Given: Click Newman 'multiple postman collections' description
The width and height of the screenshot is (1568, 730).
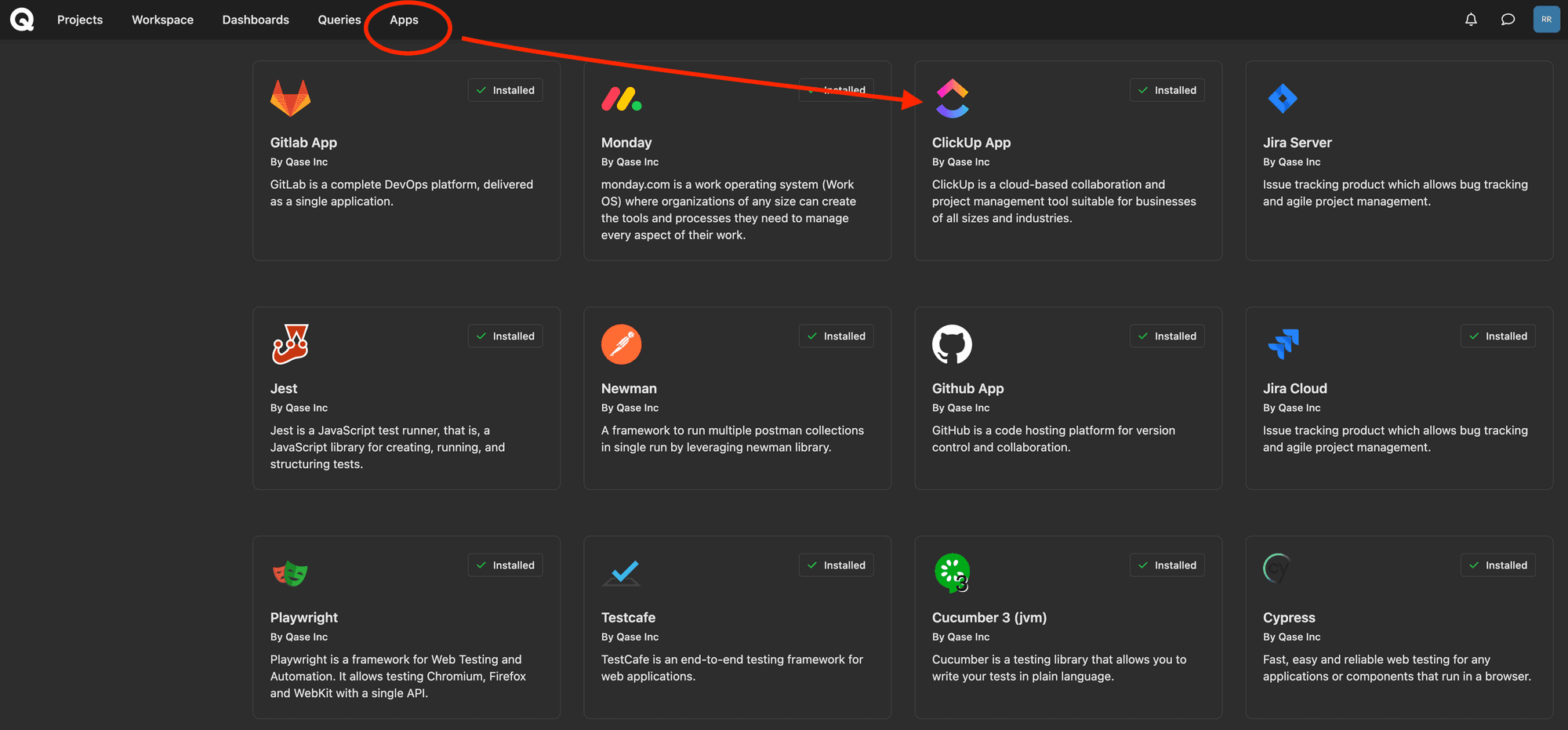Looking at the screenshot, I should (x=732, y=439).
